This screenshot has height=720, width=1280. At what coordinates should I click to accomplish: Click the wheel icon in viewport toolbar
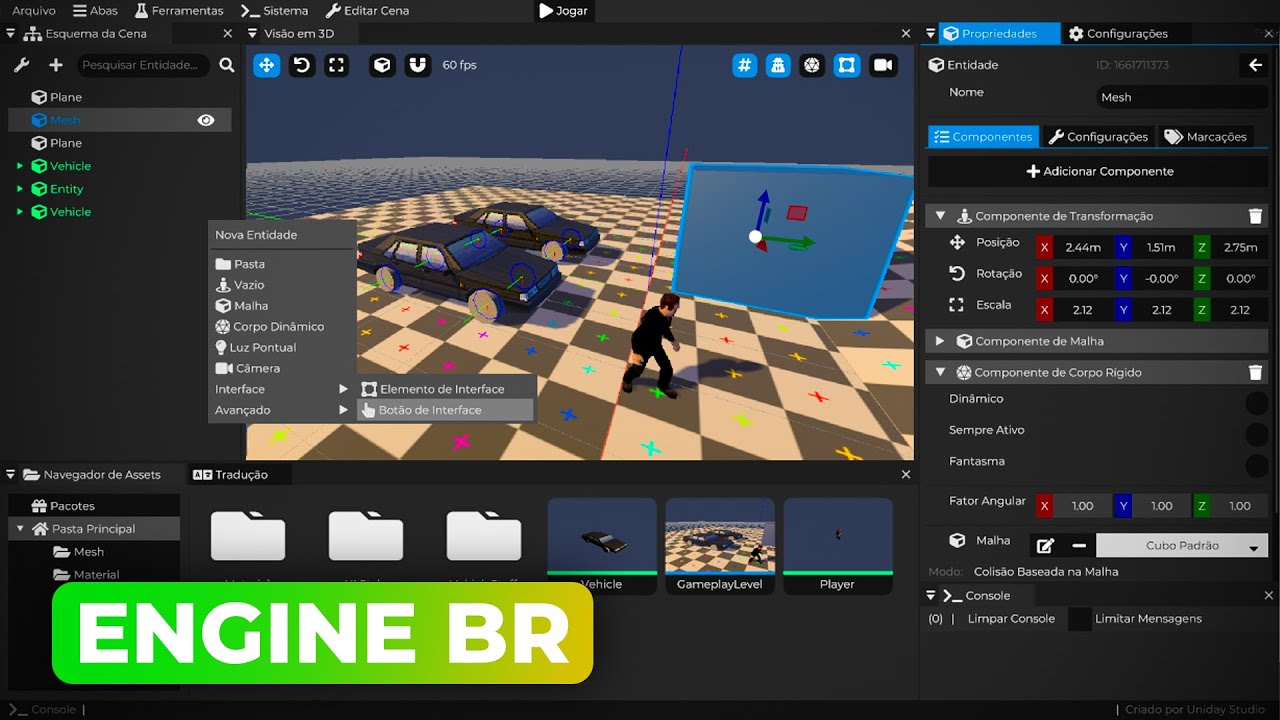pyautogui.click(x=812, y=65)
